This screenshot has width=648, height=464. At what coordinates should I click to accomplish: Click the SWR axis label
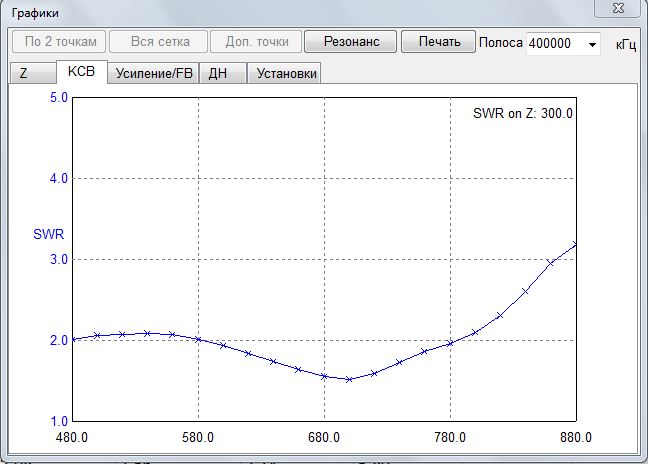pyautogui.click(x=48, y=234)
